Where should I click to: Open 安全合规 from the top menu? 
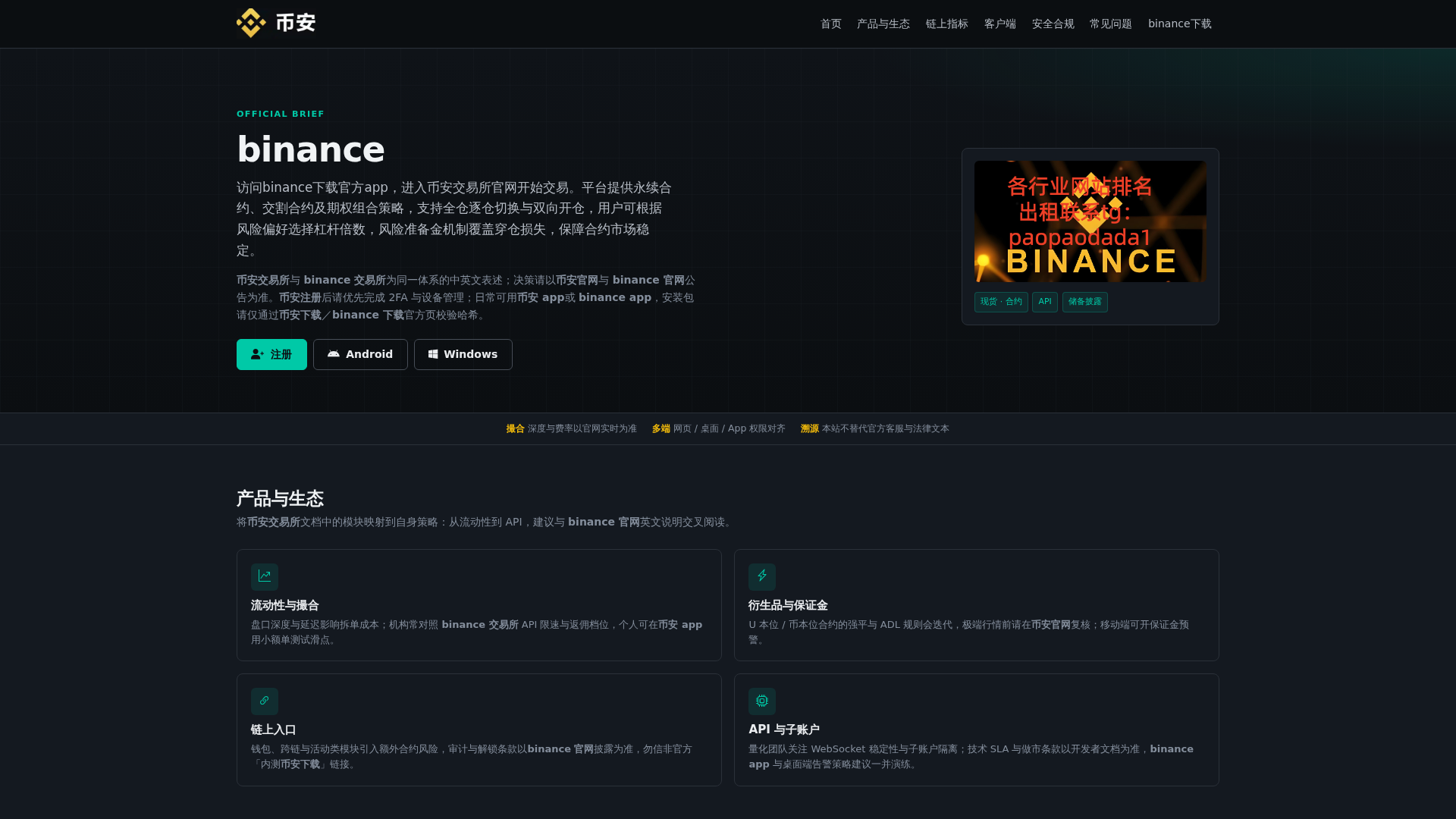[x=1053, y=24]
